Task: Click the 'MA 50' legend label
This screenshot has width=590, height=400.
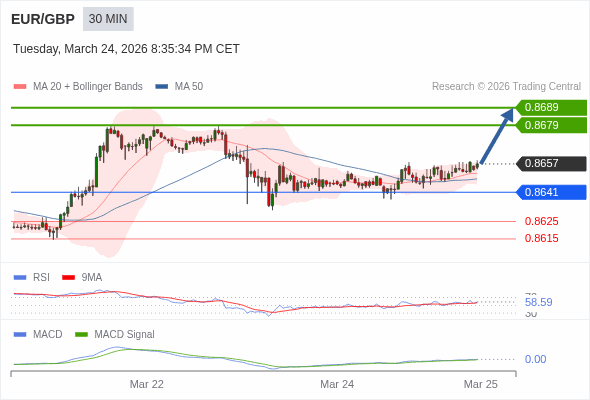Action: click(x=189, y=87)
